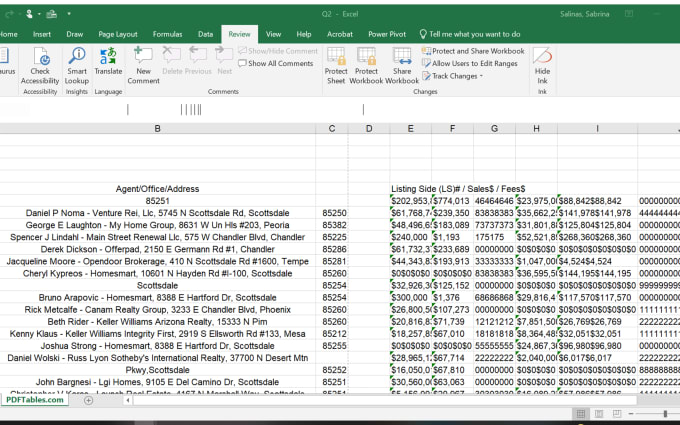The height and width of the screenshot is (425, 680).
Task: Select the Bruno Arapovic - Homesmart cell
Action: point(157,298)
